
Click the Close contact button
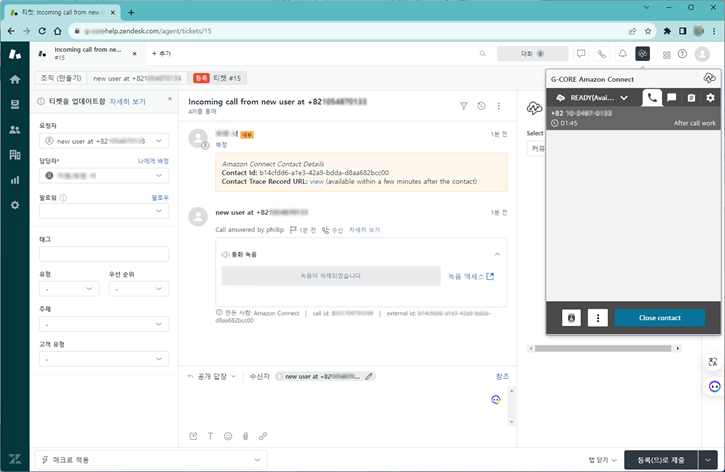pyautogui.click(x=659, y=318)
